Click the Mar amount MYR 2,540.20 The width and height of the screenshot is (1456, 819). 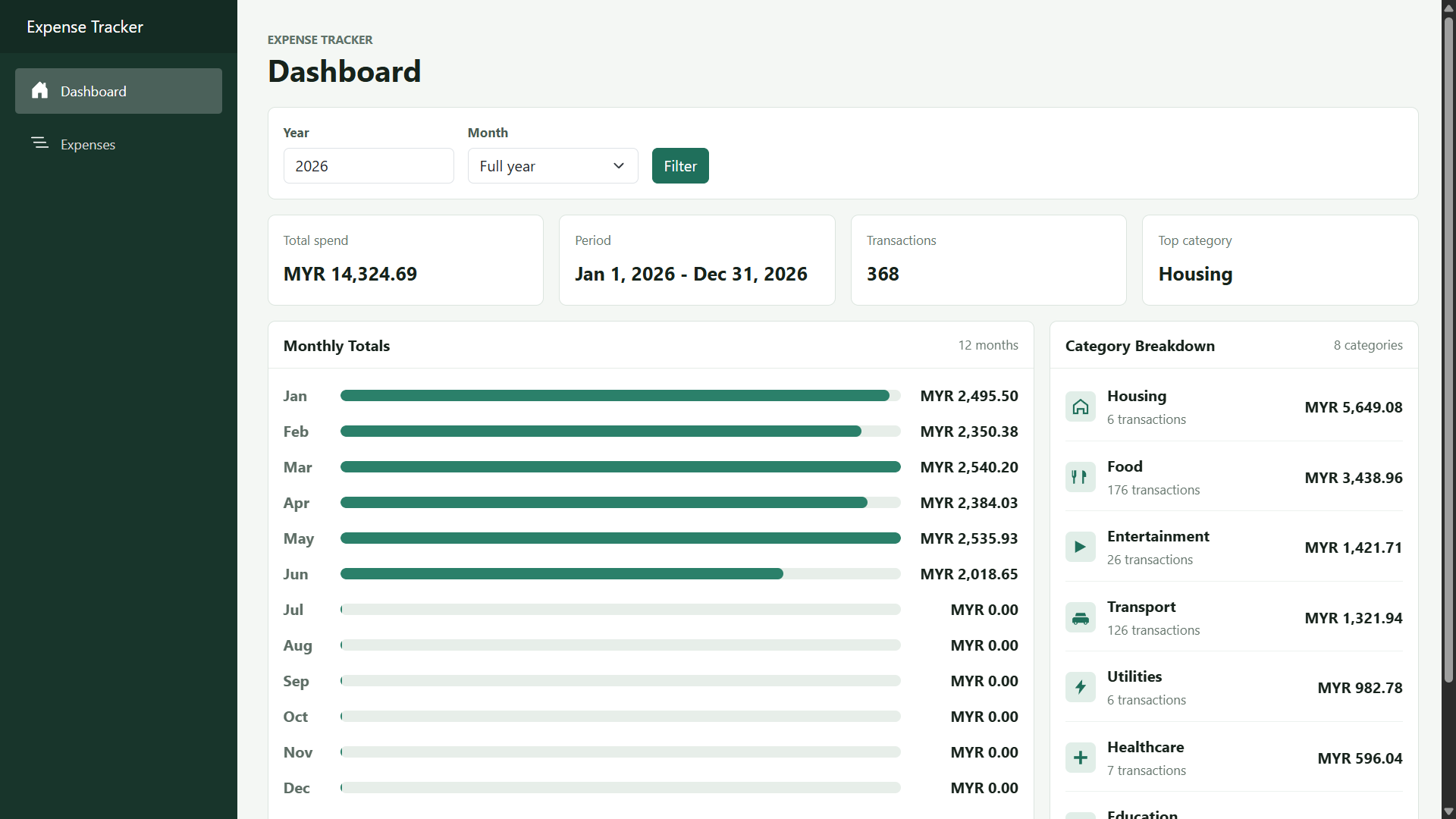969,467
